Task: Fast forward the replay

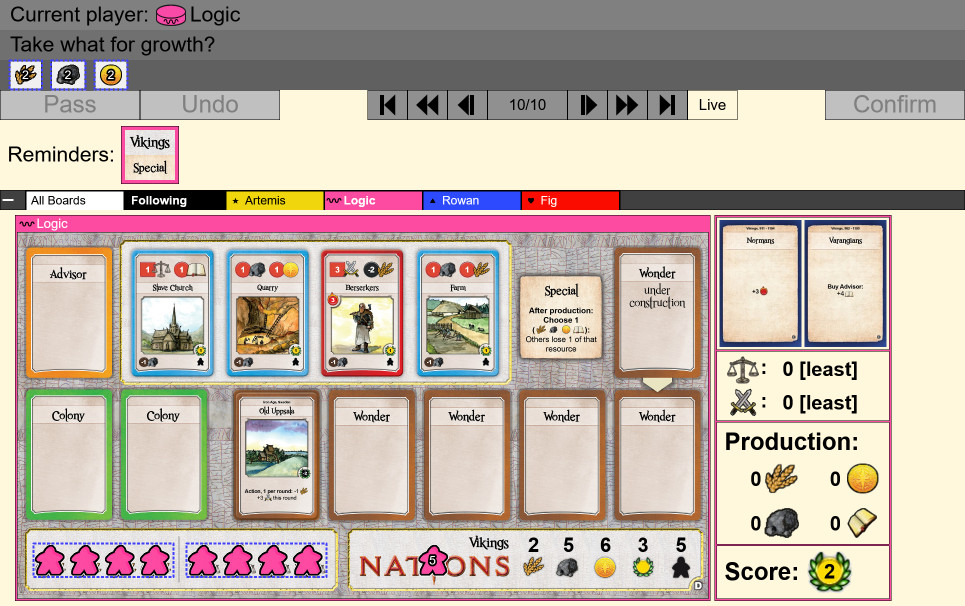Action: click(x=627, y=105)
